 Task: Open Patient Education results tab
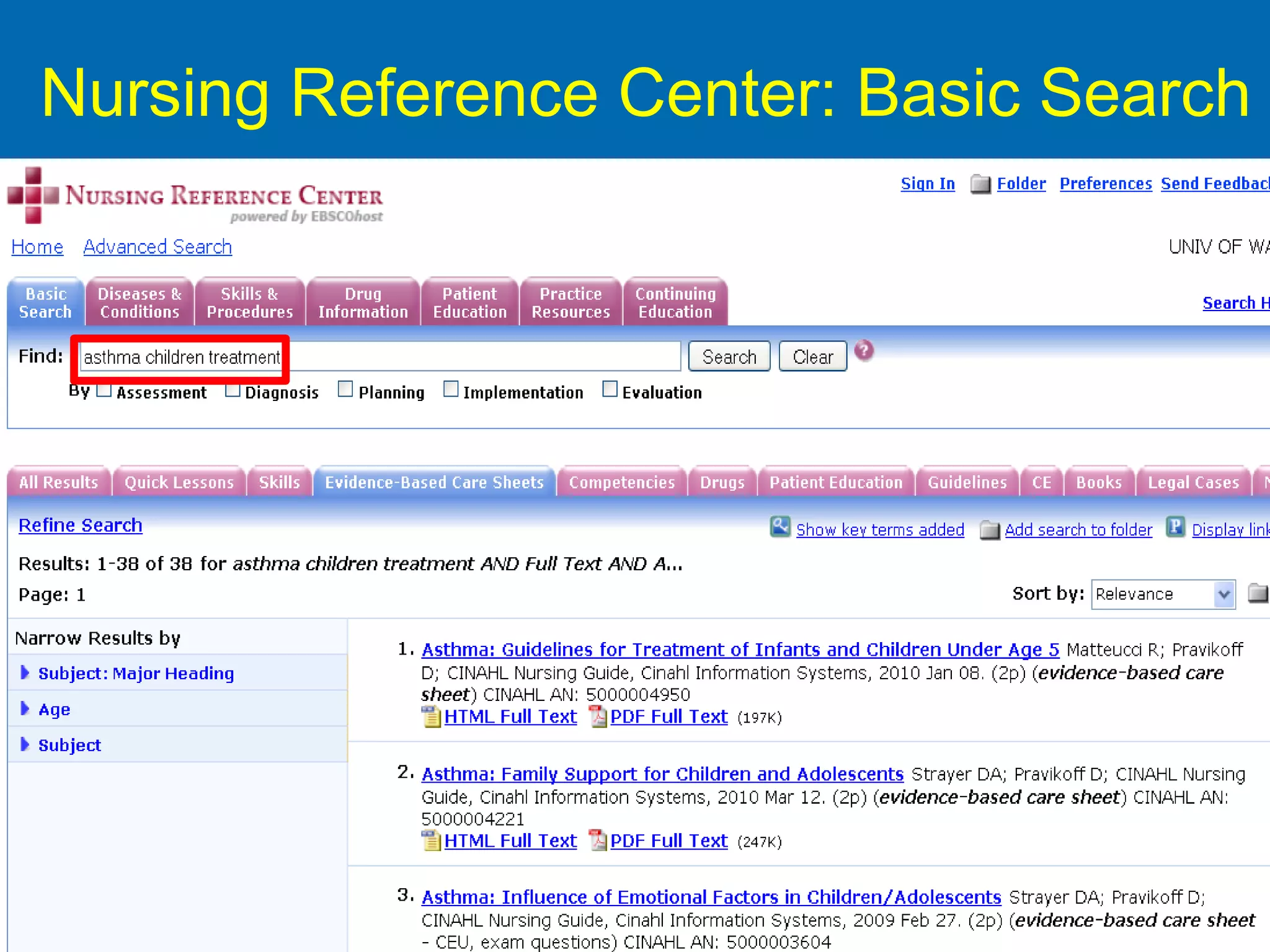coord(837,482)
